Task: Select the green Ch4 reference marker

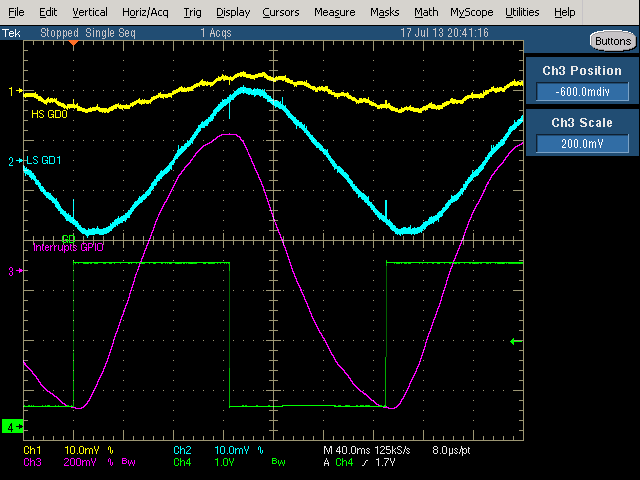Action: coord(13,427)
